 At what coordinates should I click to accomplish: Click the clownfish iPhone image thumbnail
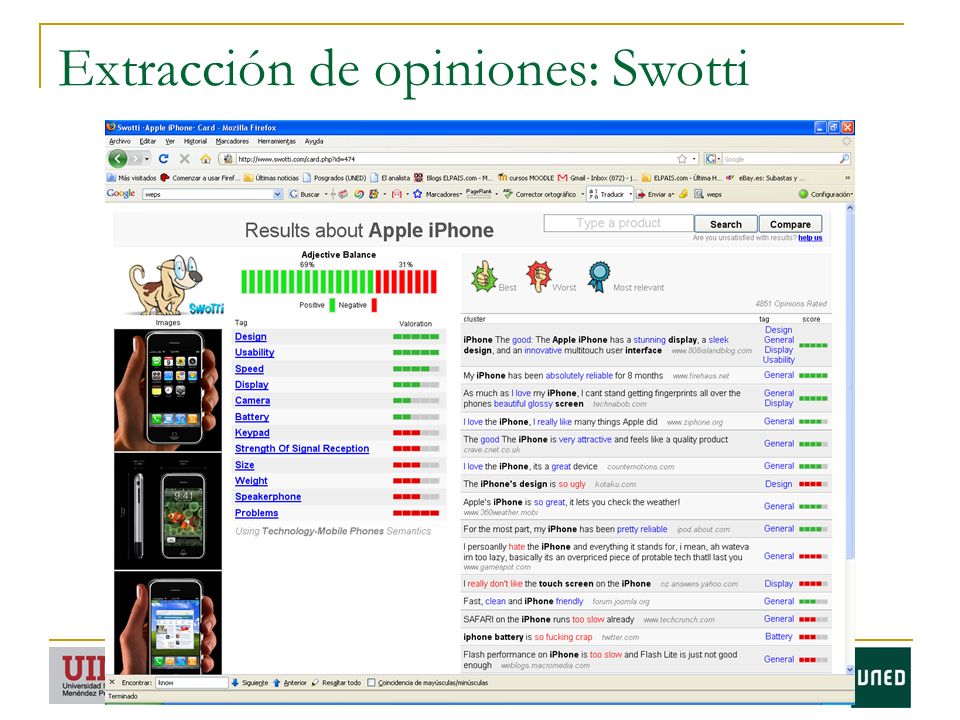[x=168, y=512]
